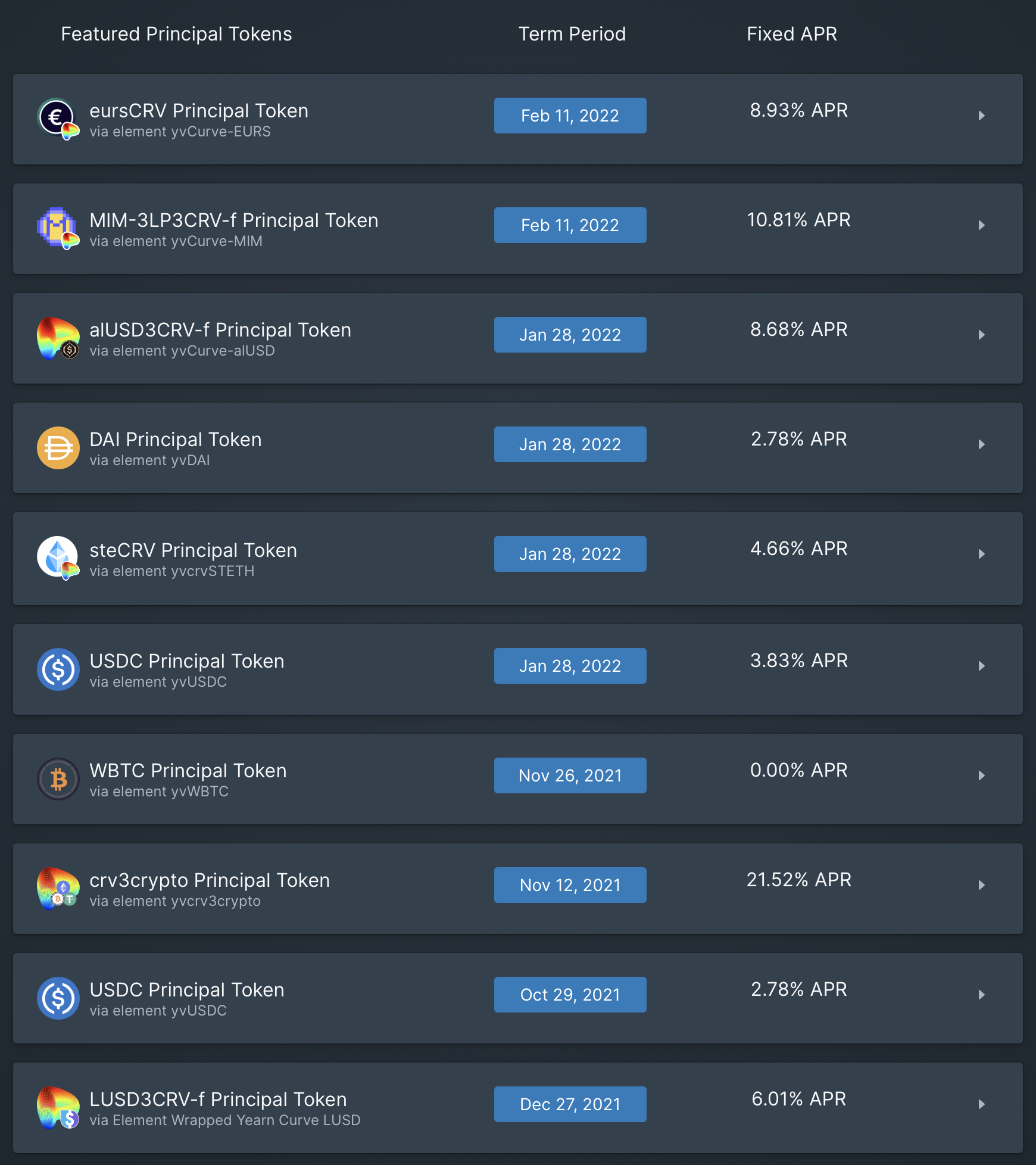Click the steCRV token icon
The image size is (1036, 1165).
(x=58, y=557)
